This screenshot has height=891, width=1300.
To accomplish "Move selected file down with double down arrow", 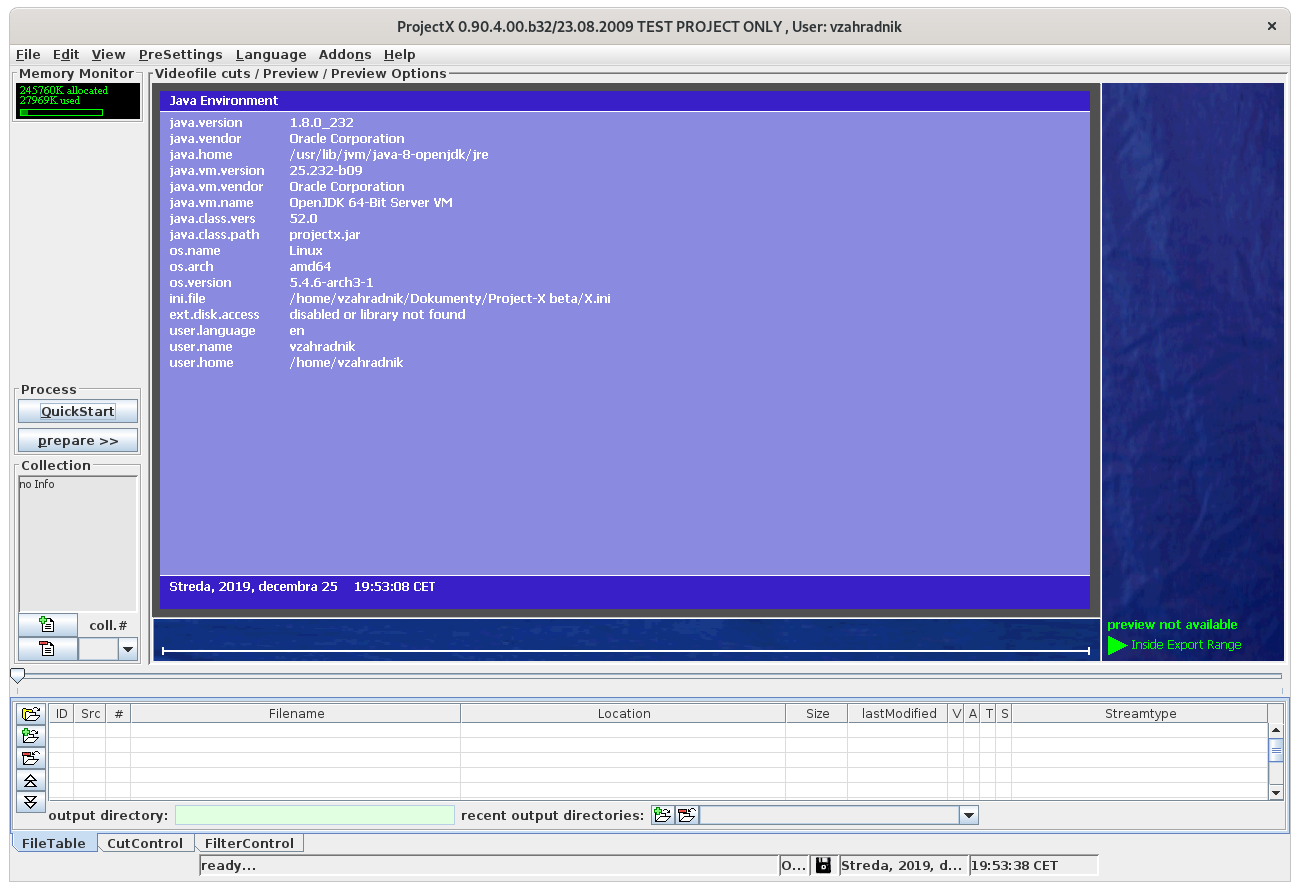I will coord(31,801).
